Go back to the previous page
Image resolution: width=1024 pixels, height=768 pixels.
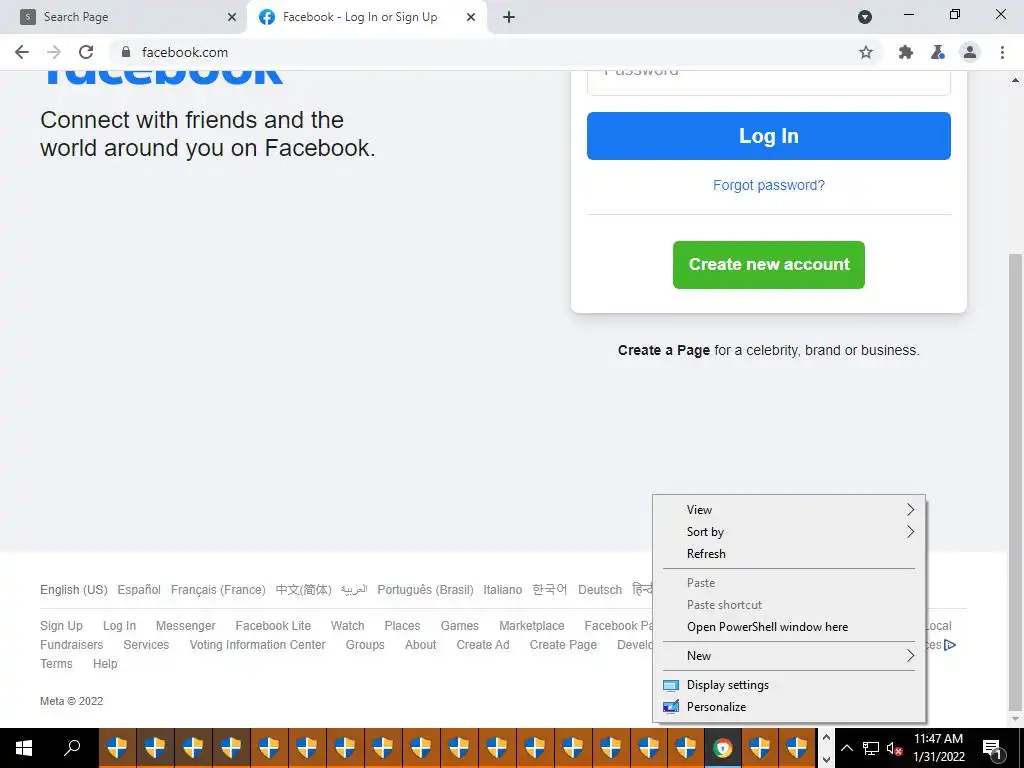pos(22,52)
